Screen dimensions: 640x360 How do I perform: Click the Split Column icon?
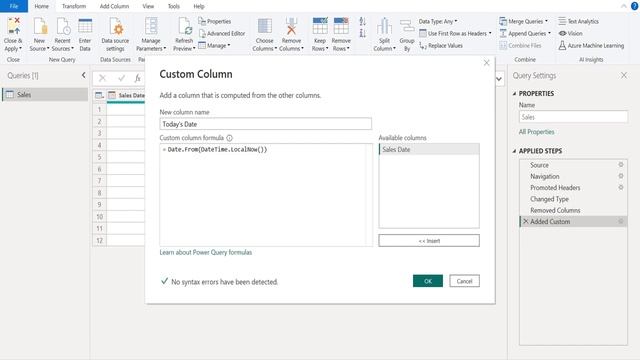384,27
